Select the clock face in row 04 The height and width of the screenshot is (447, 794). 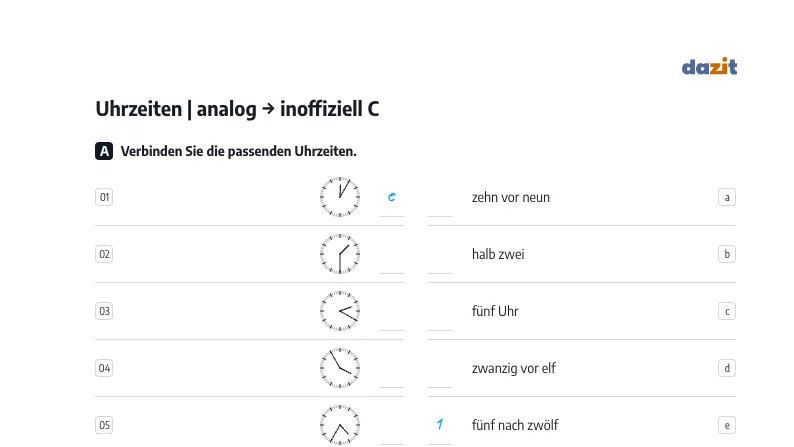pyautogui.click(x=340, y=368)
